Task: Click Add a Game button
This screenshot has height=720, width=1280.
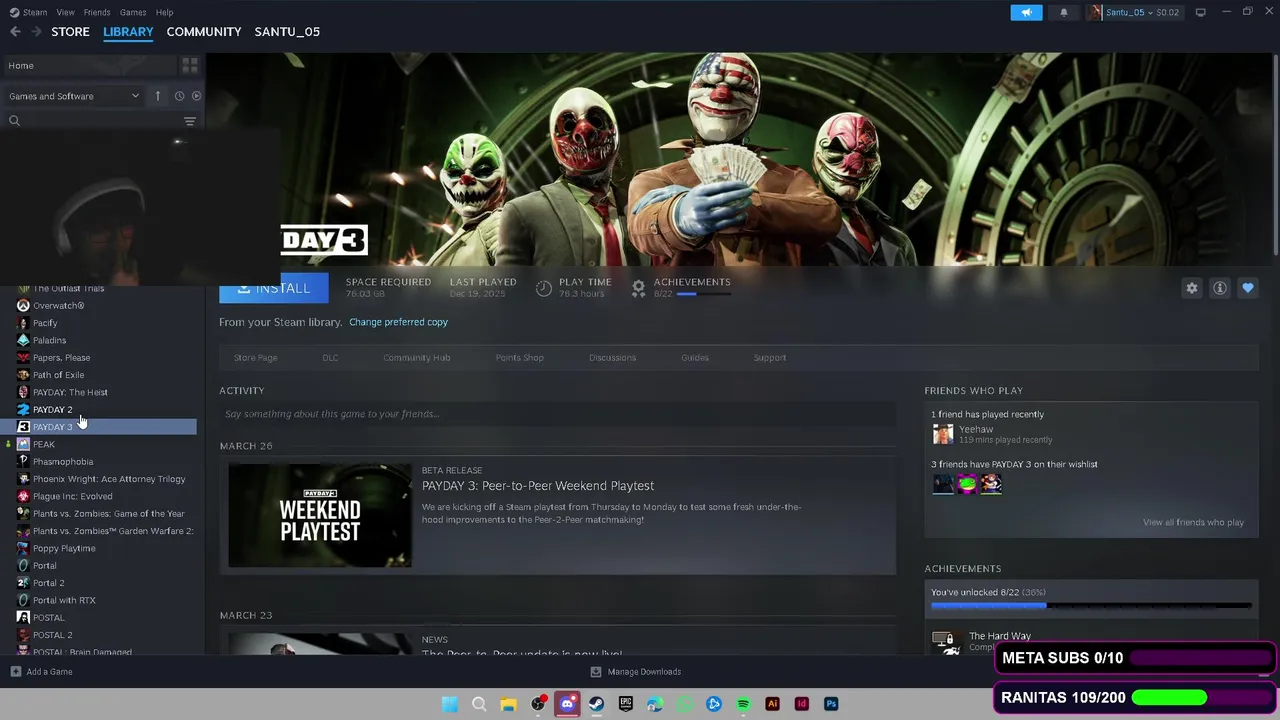Action: [x=41, y=672]
